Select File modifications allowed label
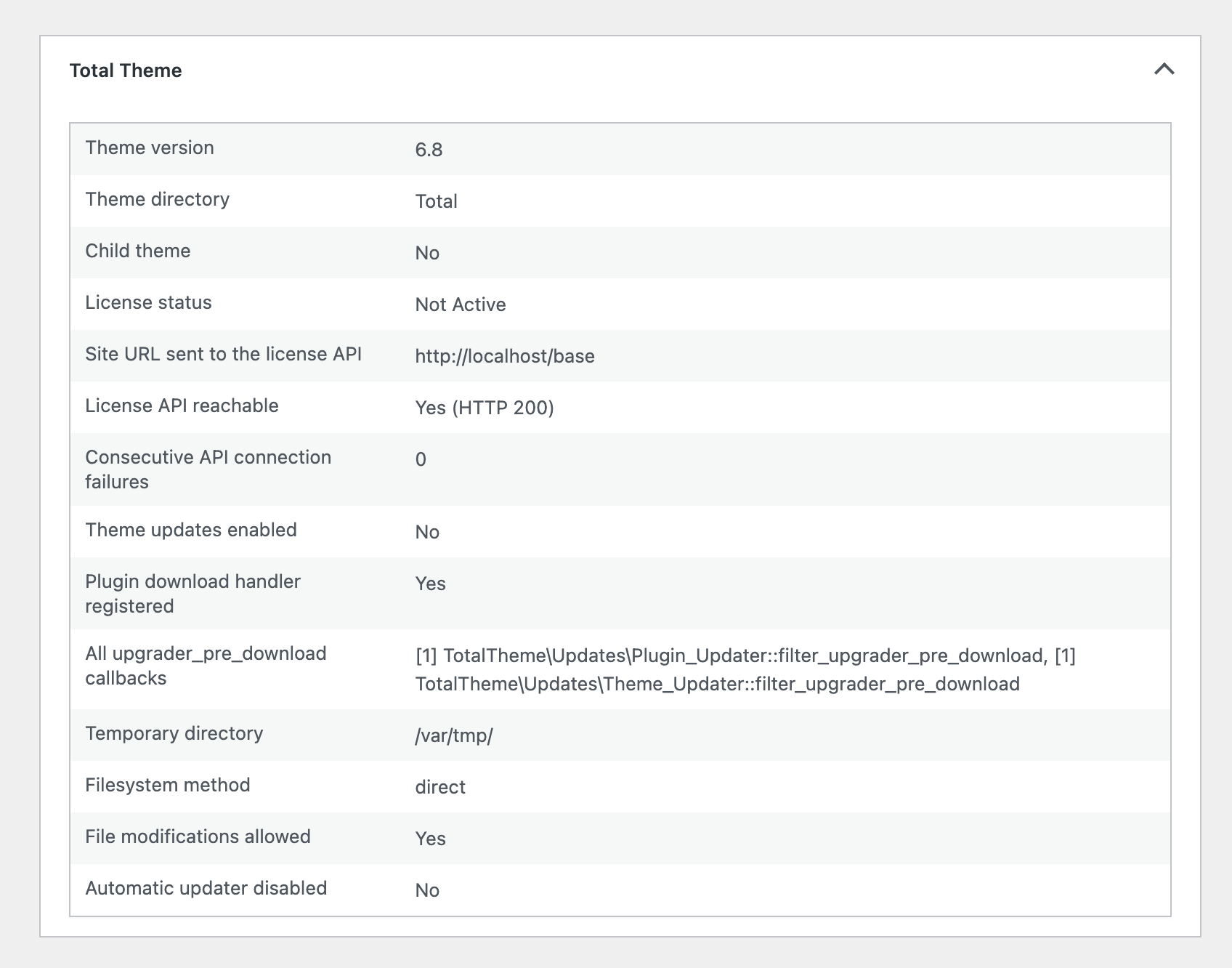This screenshot has height=968, width=1232. [x=198, y=836]
